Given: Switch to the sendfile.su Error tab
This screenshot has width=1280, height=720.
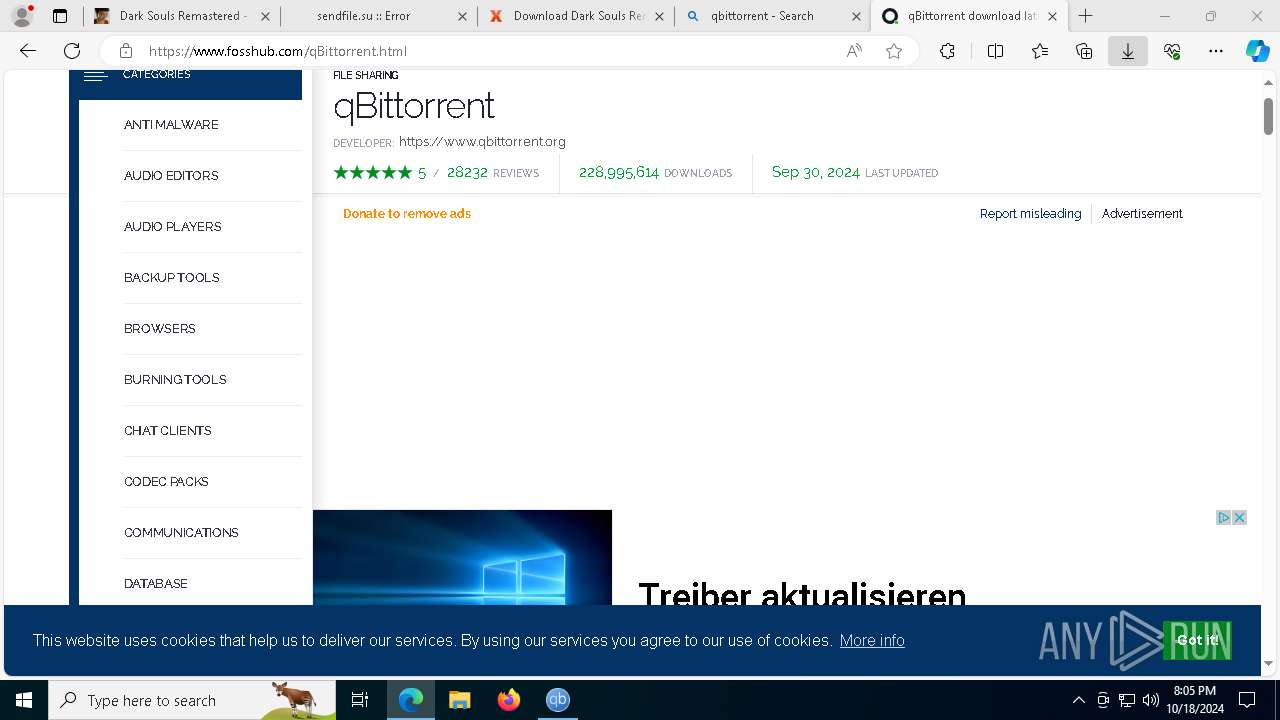Looking at the screenshot, I should pos(377,16).
